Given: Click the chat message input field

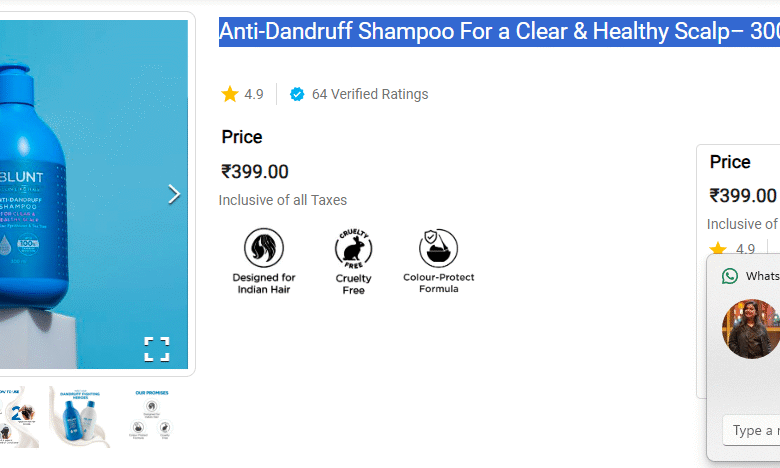Looking at the screenshot, I should [750, 430].
